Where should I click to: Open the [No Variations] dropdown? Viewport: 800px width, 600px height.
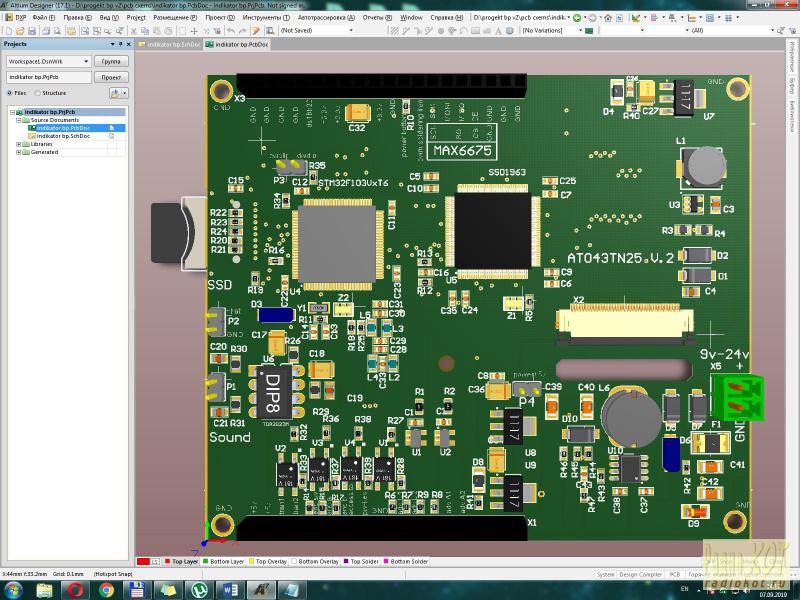[x=580, y=31]
